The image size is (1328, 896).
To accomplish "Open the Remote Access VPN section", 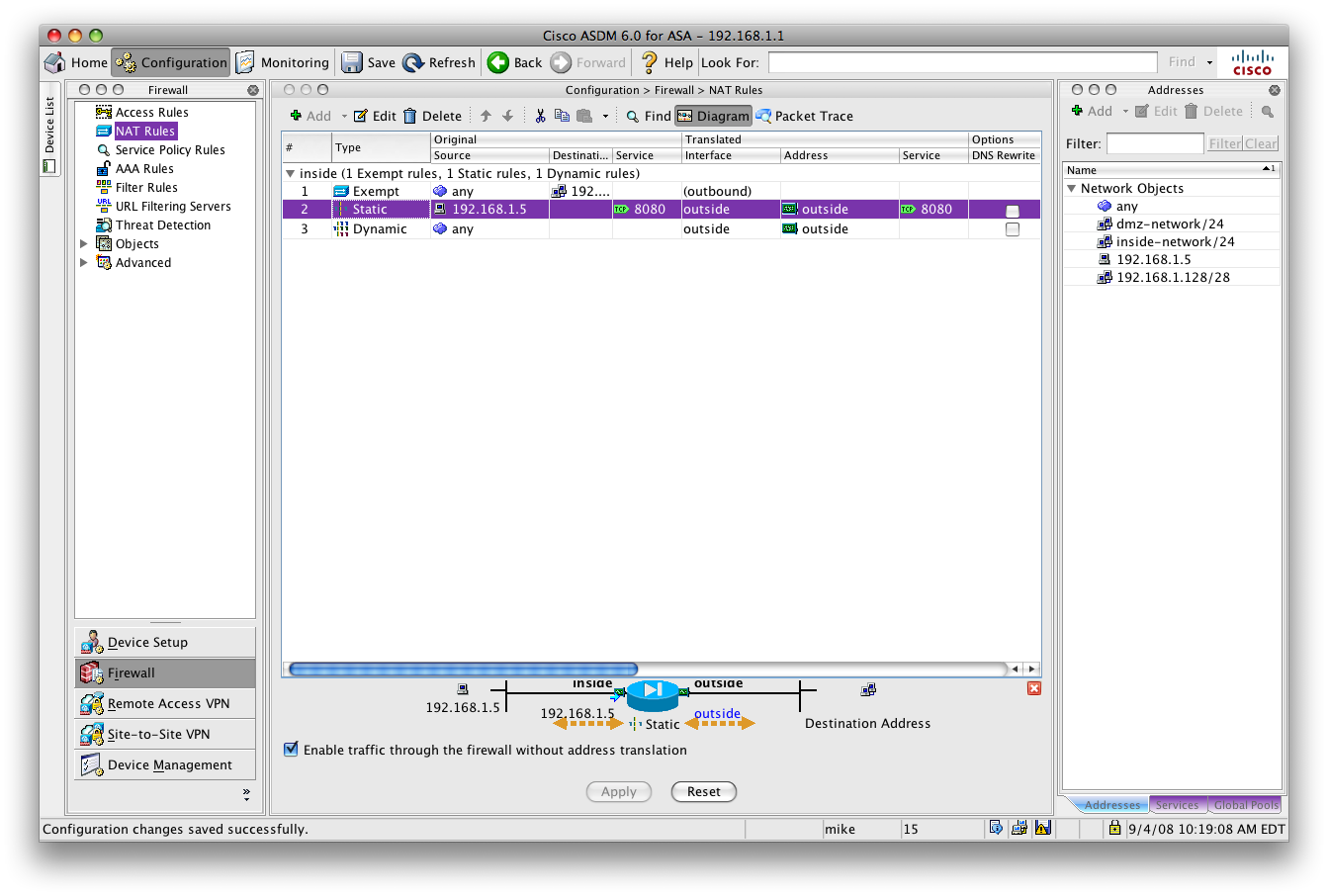I will pos(165,703).
